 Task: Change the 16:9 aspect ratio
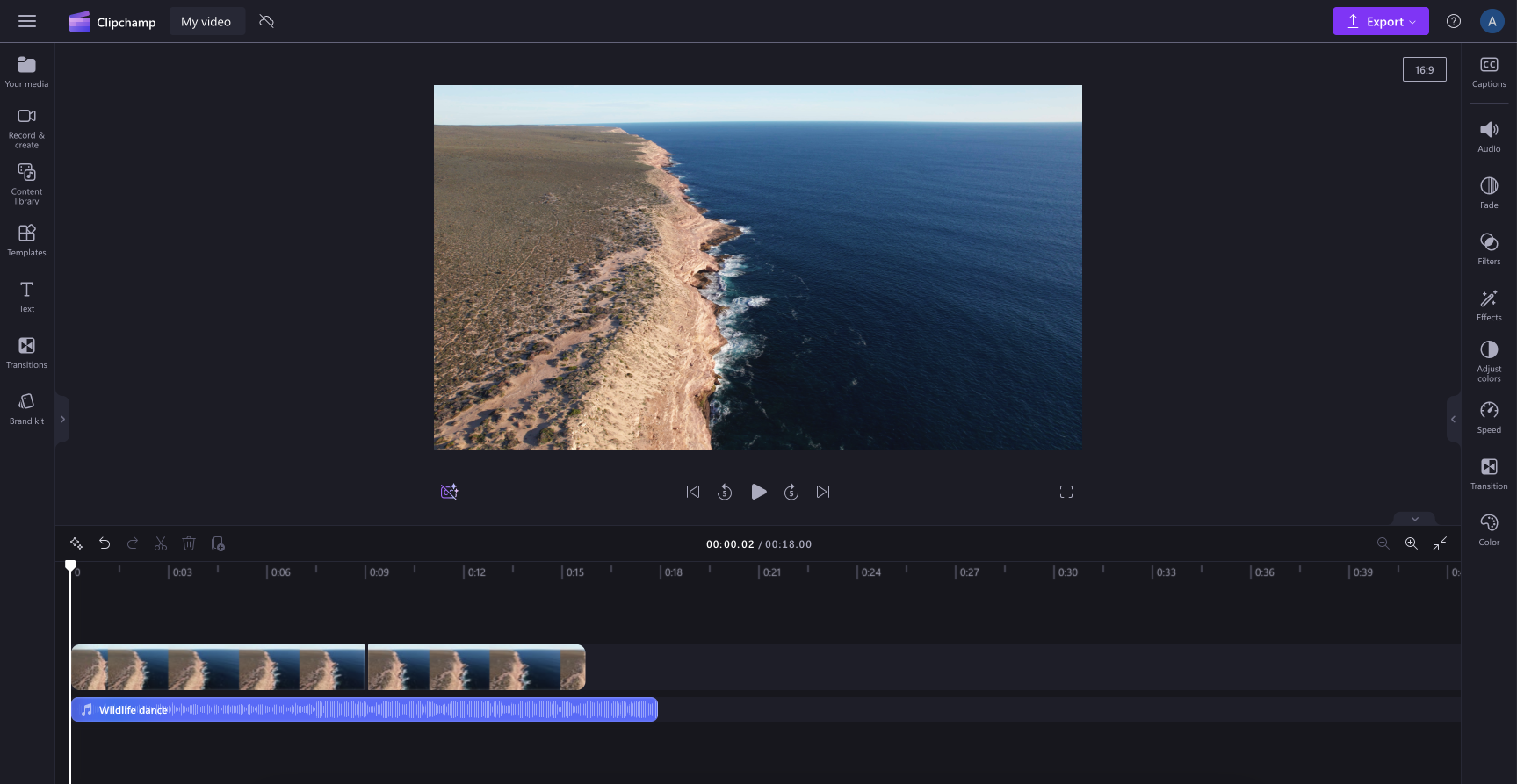click(x=1424, y=69)
